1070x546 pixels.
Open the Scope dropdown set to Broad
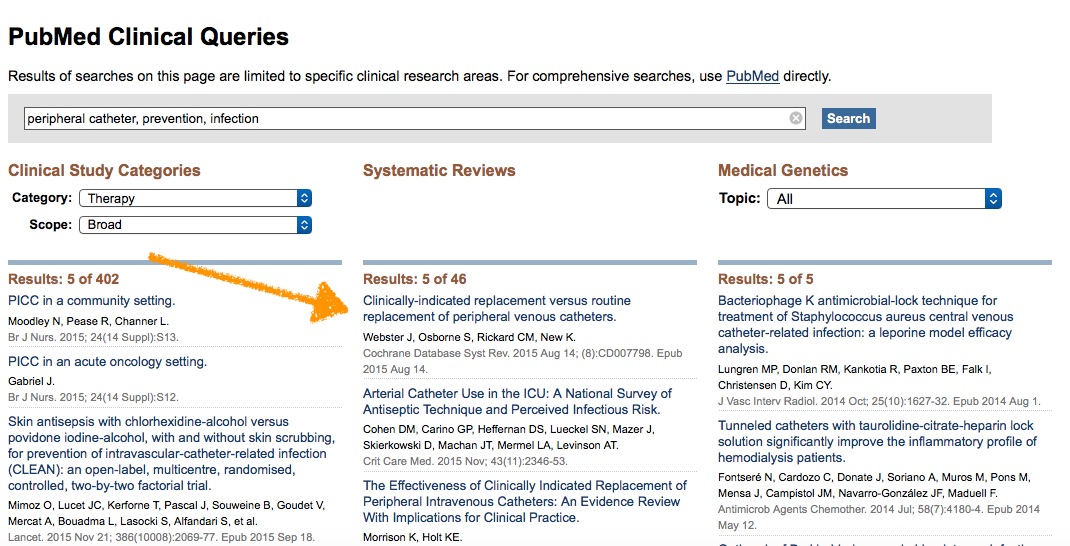coord(196,225)
